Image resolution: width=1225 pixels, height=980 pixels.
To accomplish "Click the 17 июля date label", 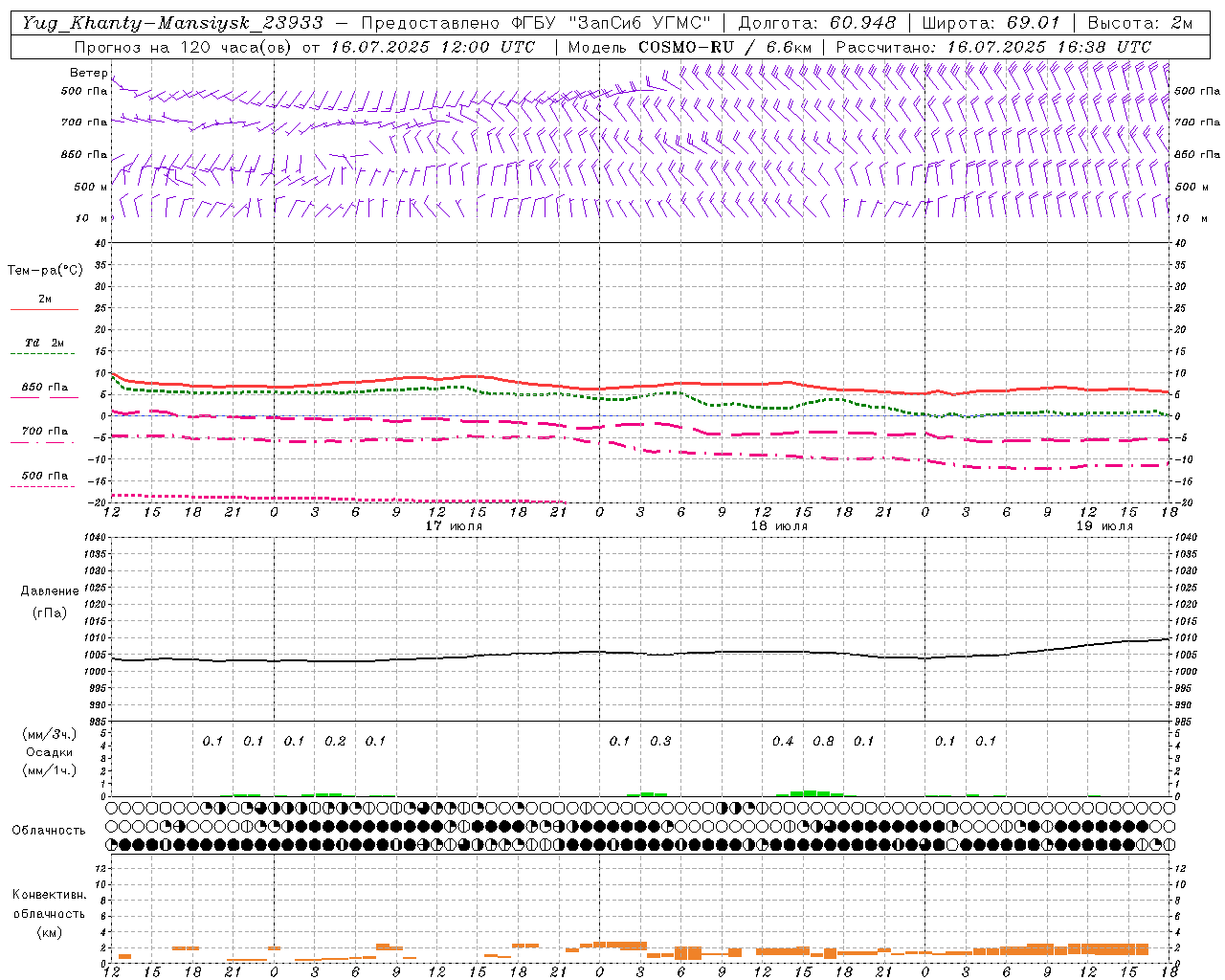I will point(454,526).
